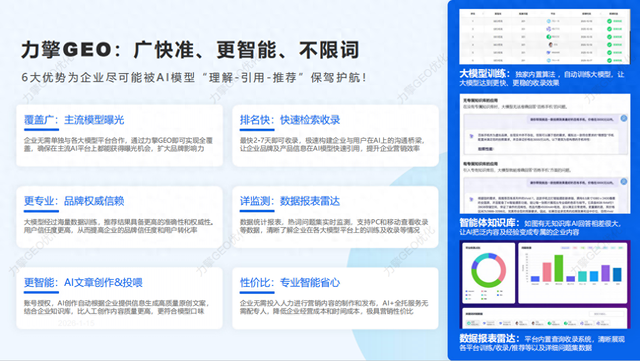The image size is (640, 361).
Task: Click the "大模型训练：" caption heading
Action: click(484, 74)
